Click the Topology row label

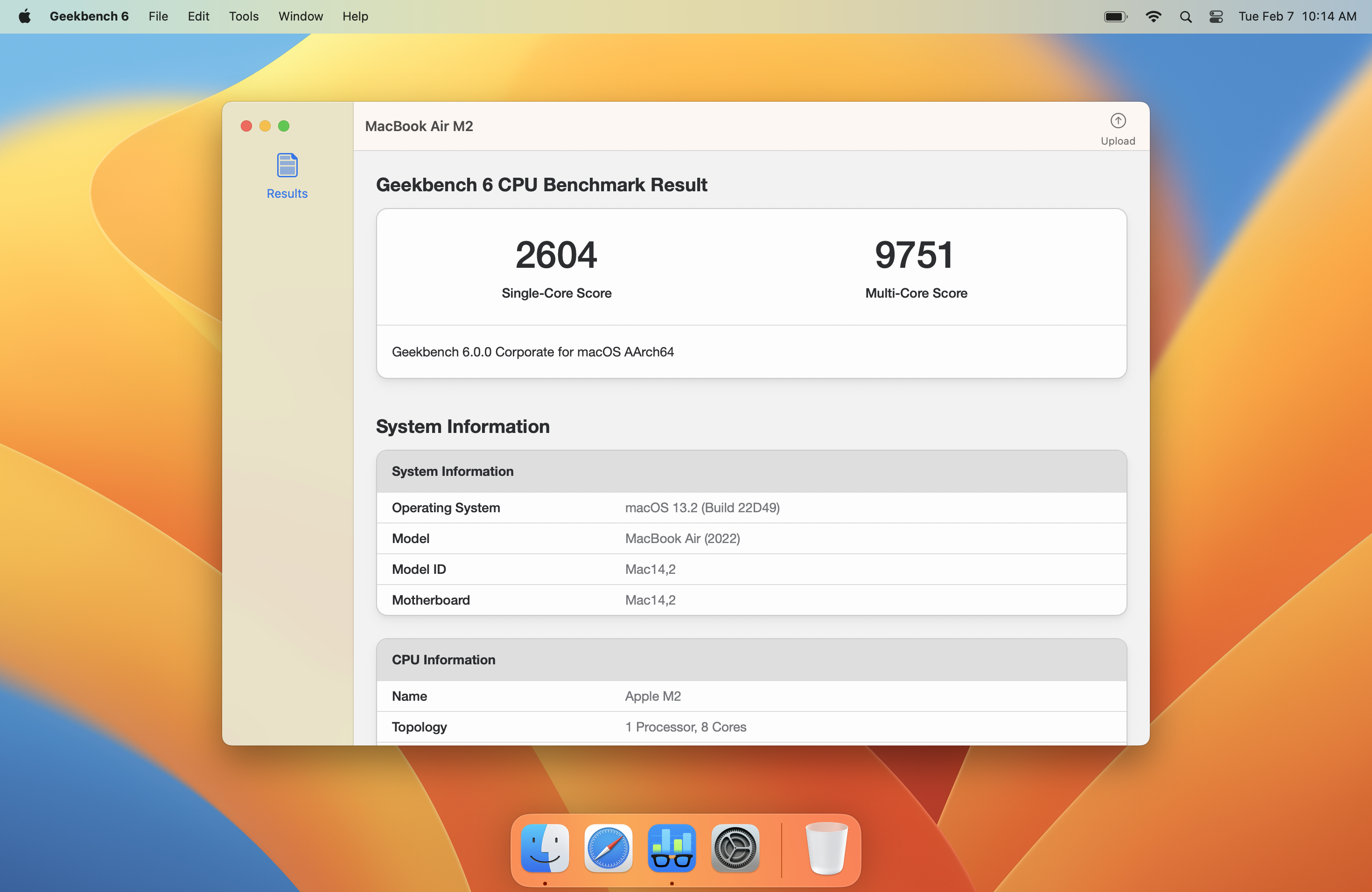[x=419, y=727]
